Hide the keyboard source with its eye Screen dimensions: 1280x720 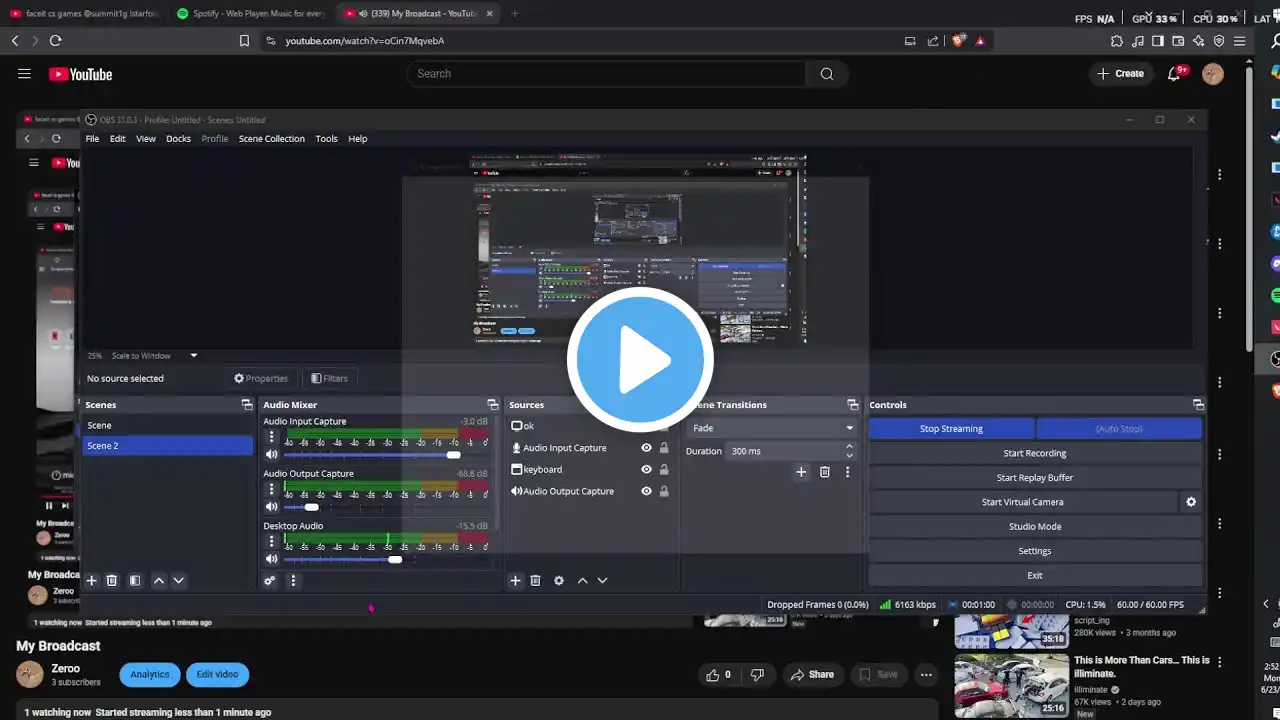pyautogui.click(x=646, y=470)
